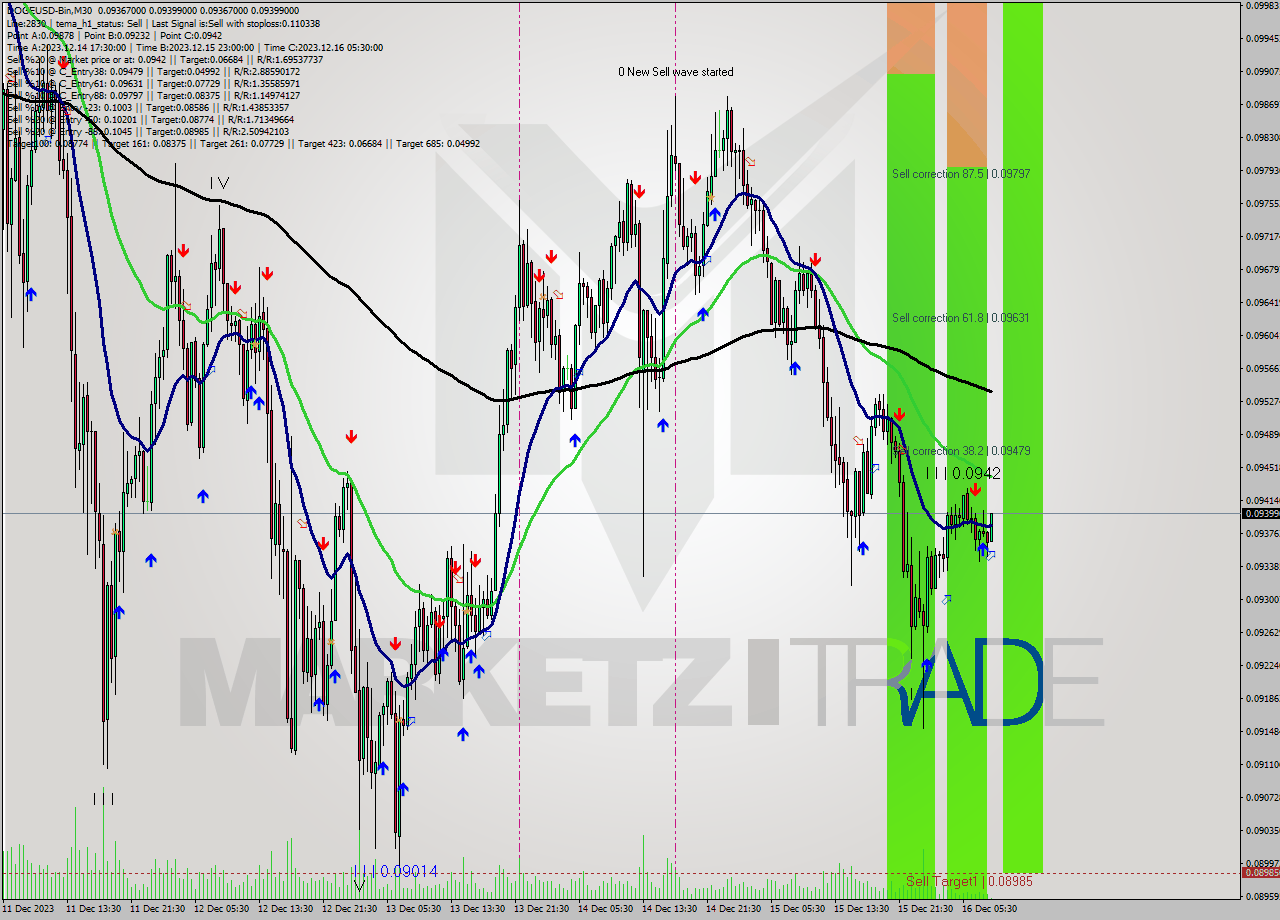Click time axis label '12 Dec 21:30'
Viewport: 1280px width, 920px height.
tap(350, 909)
